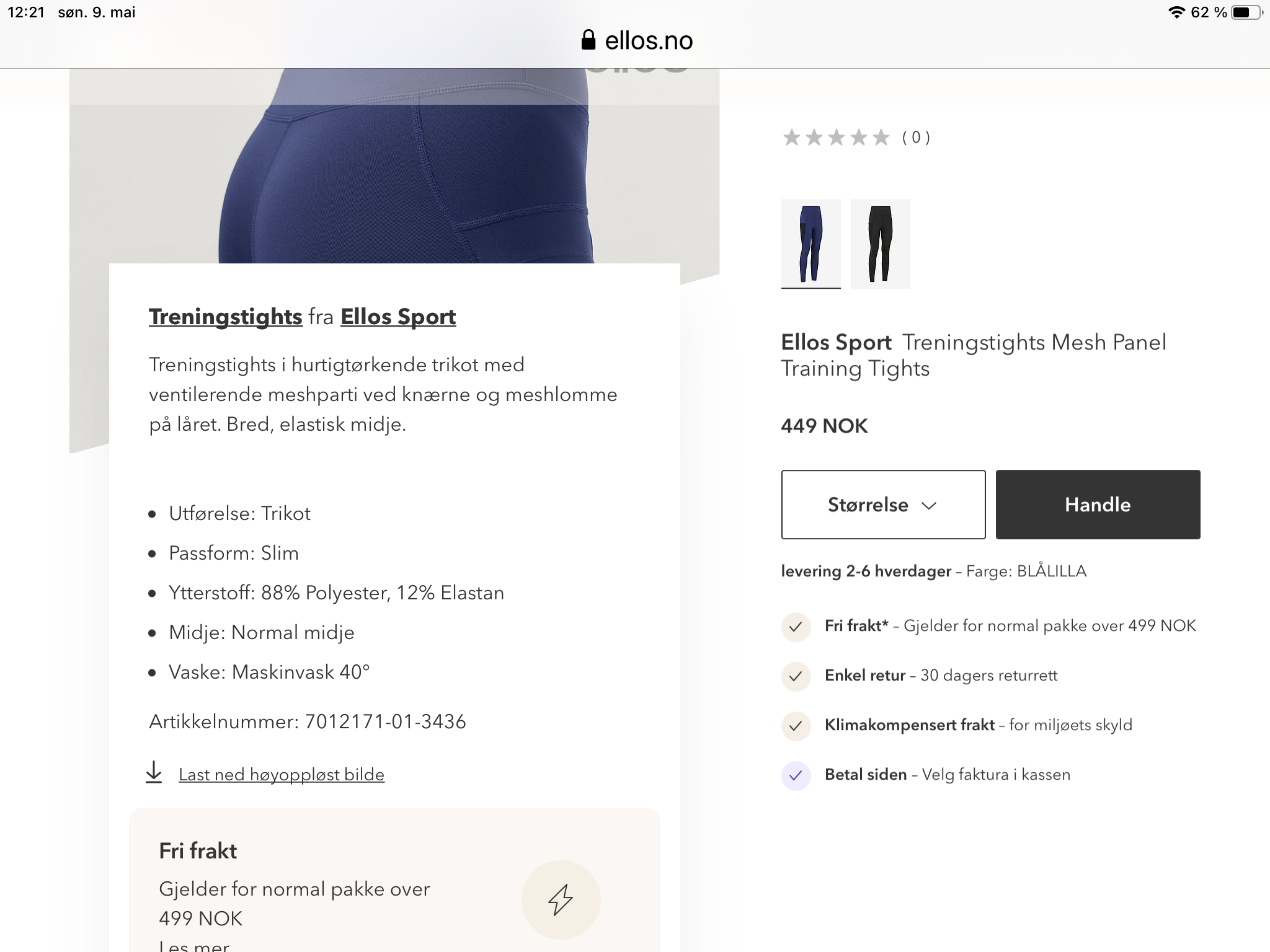This screenshot has width=1270, height=952.
Task: Click the Klimakompensert frakt checkmark icon
Action: (796, 726)
